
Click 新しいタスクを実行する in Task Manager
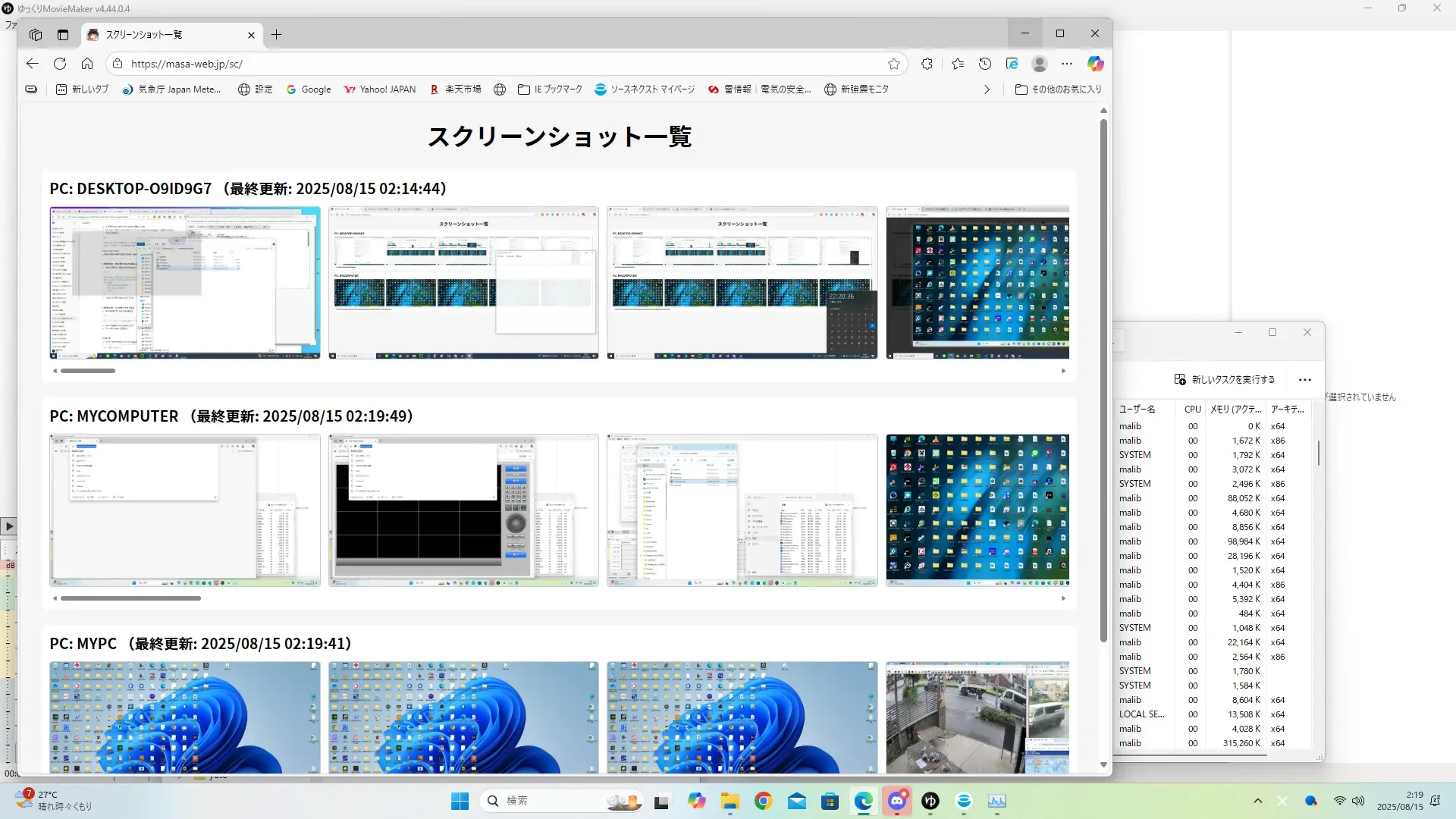point(1224,379)
